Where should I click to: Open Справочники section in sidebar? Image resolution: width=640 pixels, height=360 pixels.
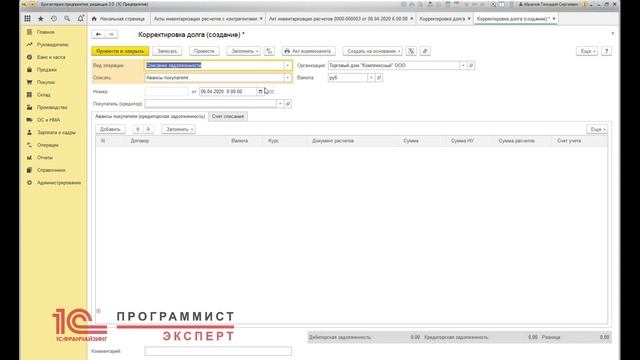click(x=51, y=170)
